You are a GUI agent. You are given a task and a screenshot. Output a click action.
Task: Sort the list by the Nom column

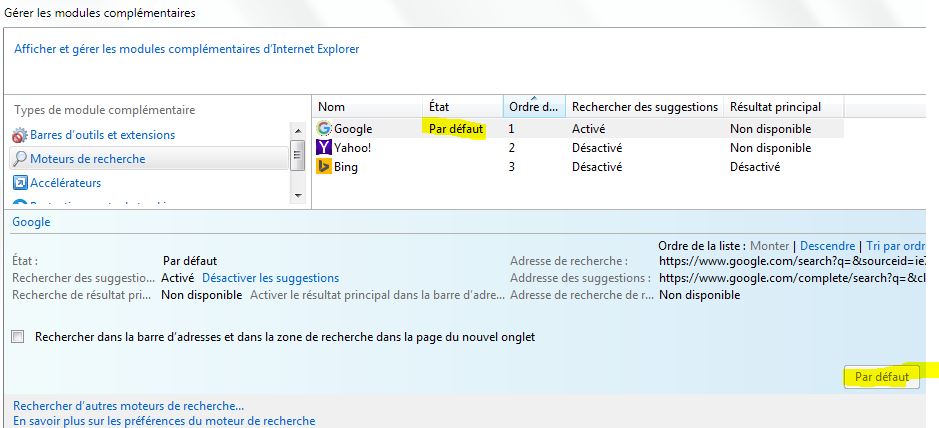click(x=331, y=107)
